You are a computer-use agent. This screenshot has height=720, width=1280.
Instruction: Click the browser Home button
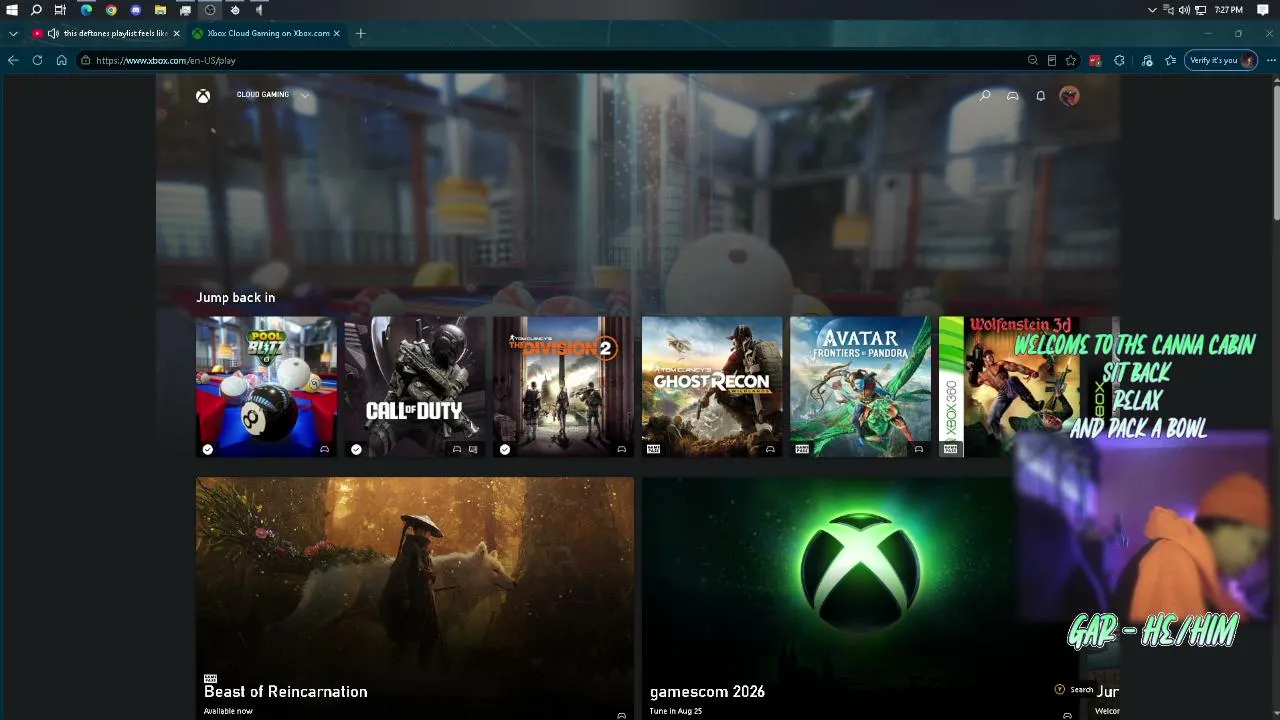coord(61,60)
